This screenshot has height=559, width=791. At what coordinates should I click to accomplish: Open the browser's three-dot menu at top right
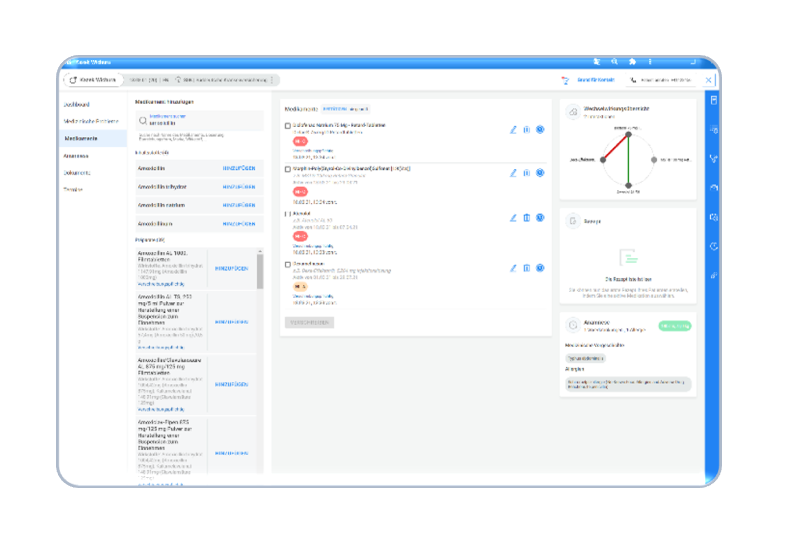(x=650, y=61)
